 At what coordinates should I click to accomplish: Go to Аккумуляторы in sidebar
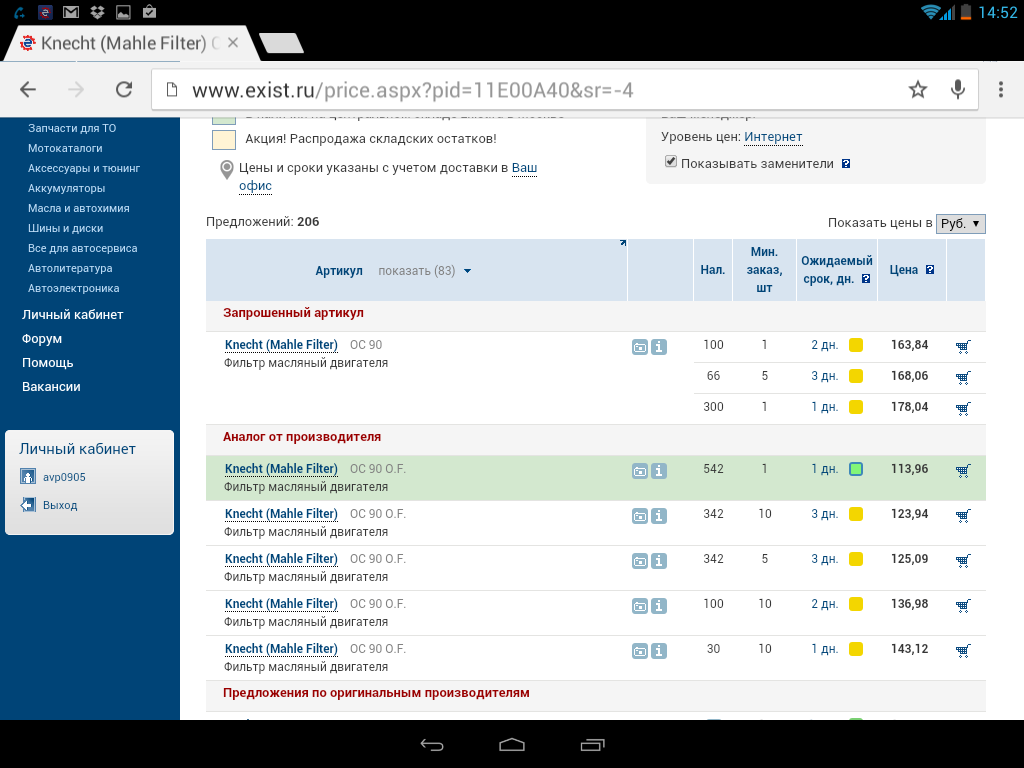coord(67,188)
